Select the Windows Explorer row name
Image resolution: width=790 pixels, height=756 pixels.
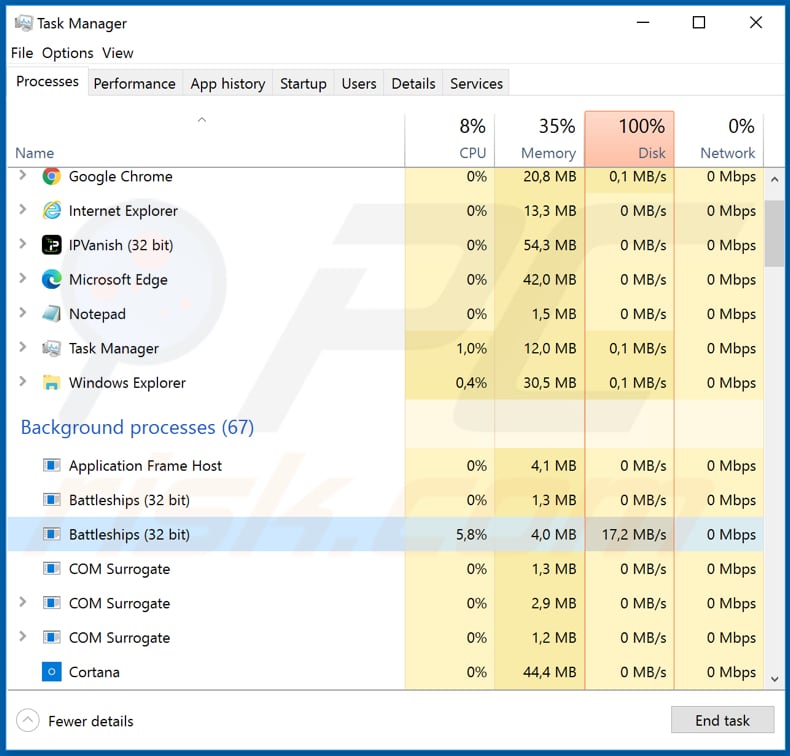pos(127,383)
